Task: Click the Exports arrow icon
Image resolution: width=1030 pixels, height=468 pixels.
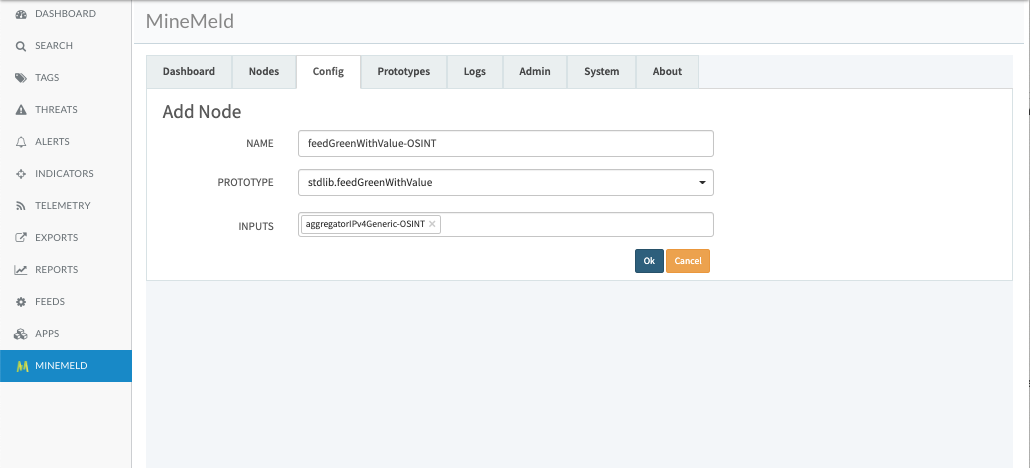Action: point(21,238)
